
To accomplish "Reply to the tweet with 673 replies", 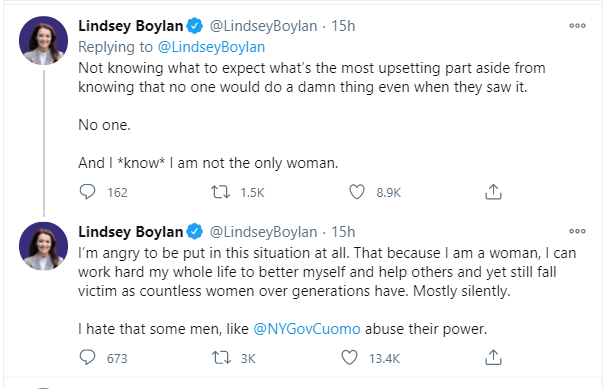I will click(x=87, y=358).
